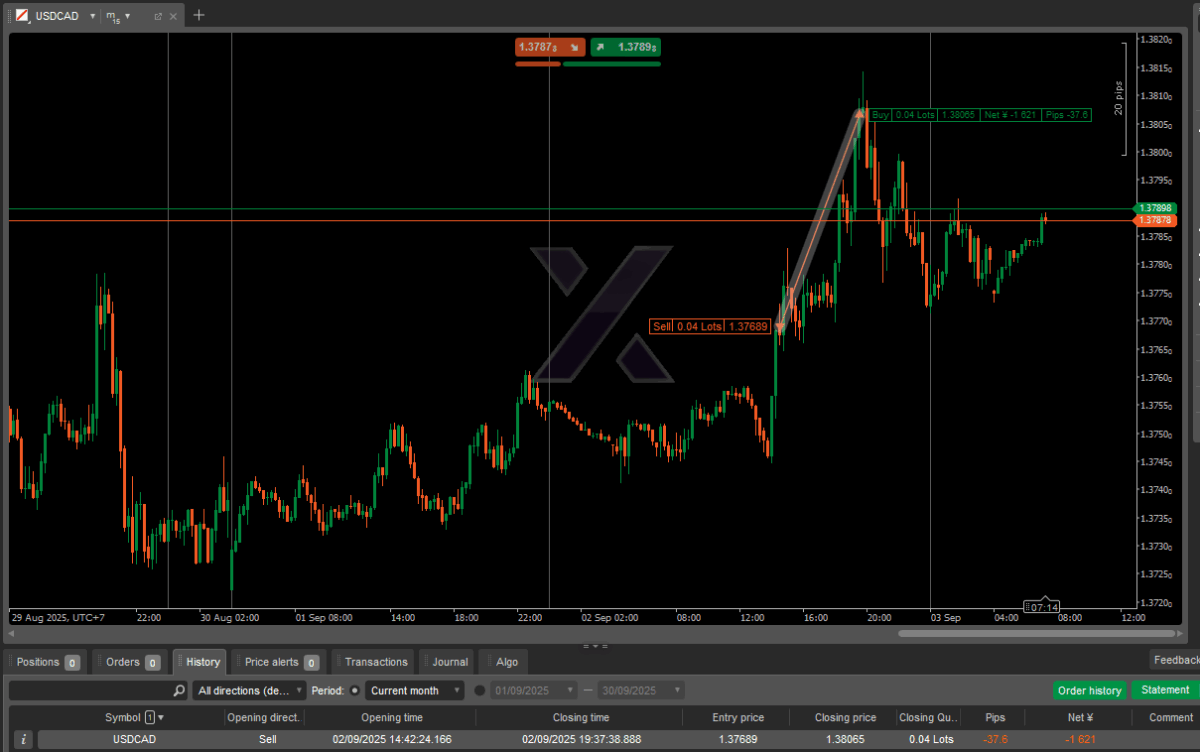
Task: Click the search magnifier icon in History
Action: pyautogui.click(x=179, y=690)
